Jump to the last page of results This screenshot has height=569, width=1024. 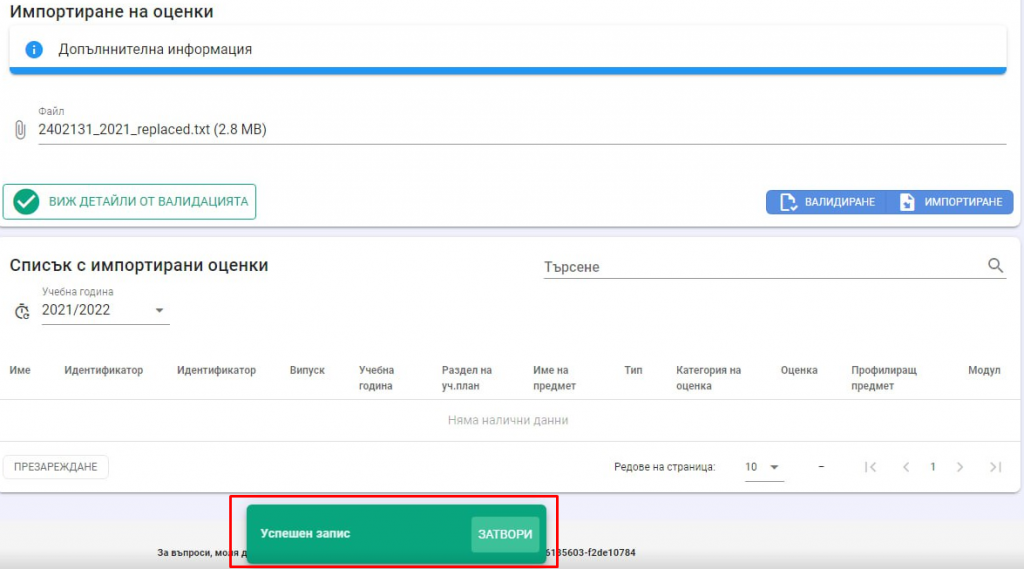995,467
